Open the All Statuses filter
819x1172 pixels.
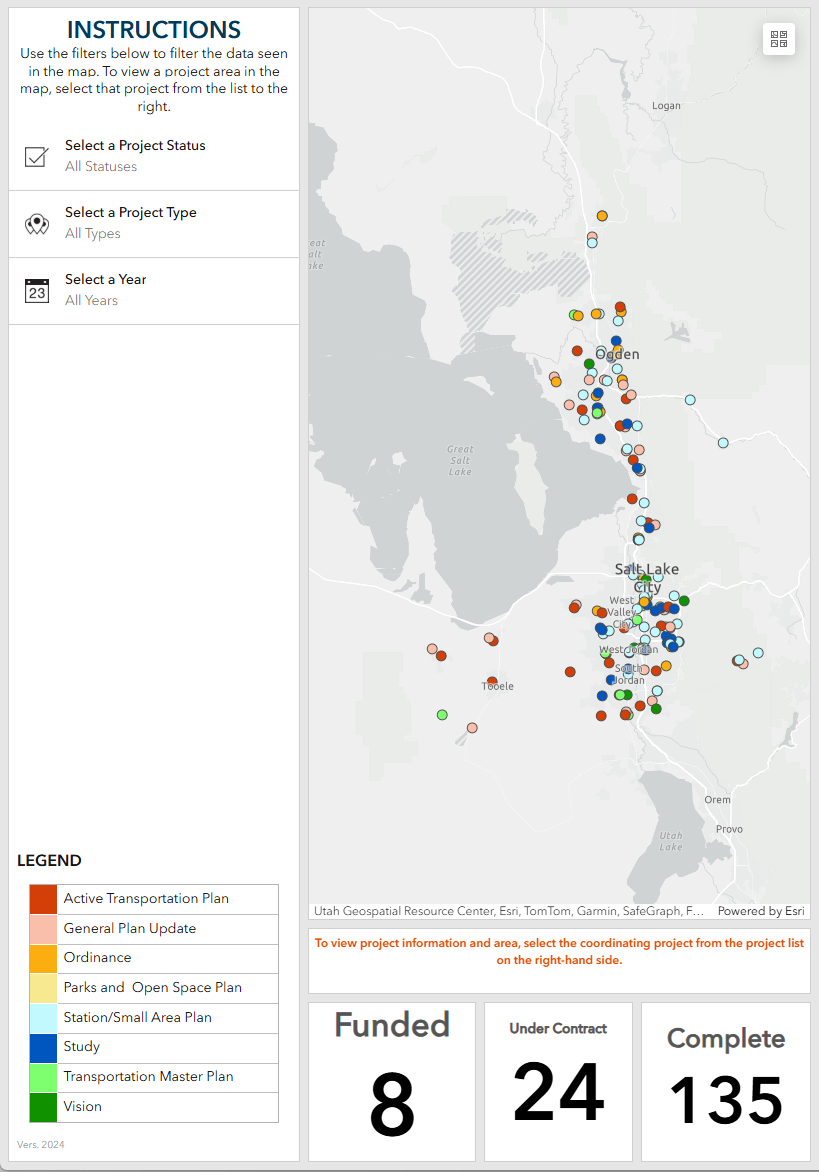pyautogui.click(x=103, y=166)
